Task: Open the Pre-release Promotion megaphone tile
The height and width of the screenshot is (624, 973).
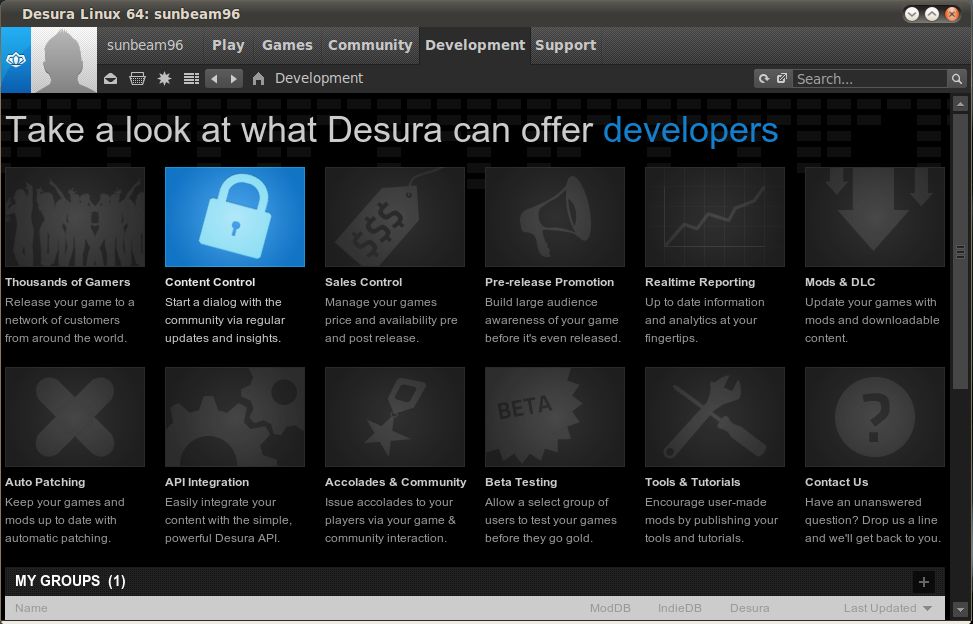Action: (x=555, y=217)
